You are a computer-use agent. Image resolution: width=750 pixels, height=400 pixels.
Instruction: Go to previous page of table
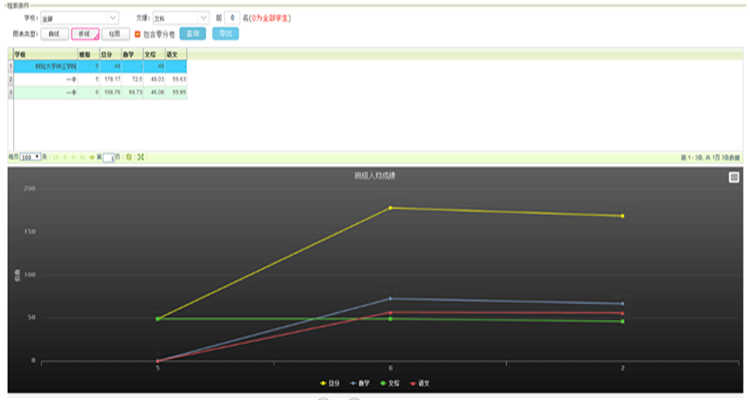coord(63,157)
